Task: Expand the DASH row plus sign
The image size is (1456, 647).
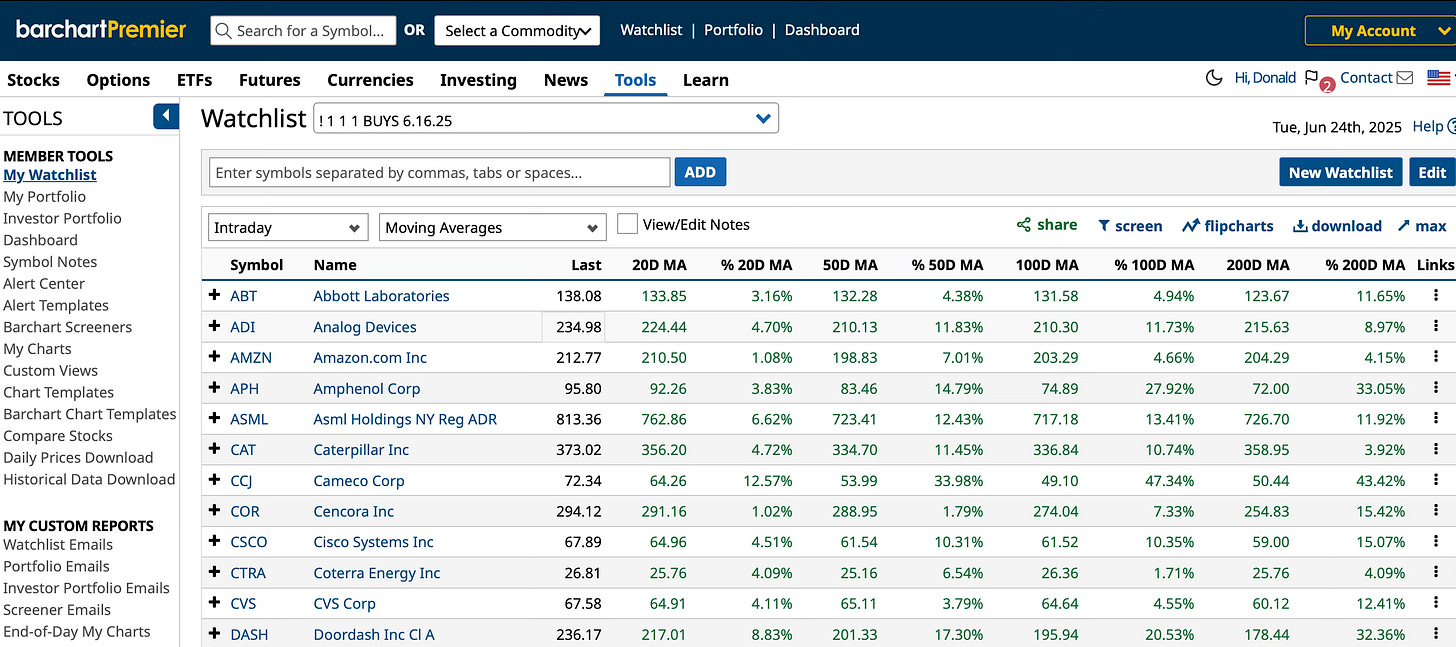Action: (213, 633)
